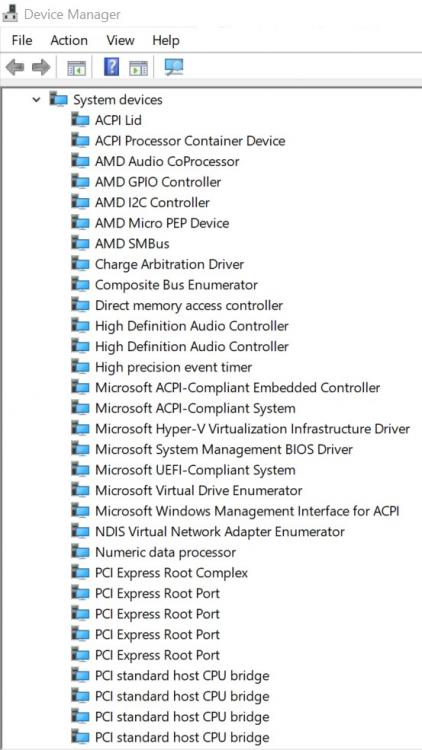This screenshot has height=750, width=422.
Task: Select AMD GPIO Controller device
Action: pyautogui.click(x=158, y=182)
